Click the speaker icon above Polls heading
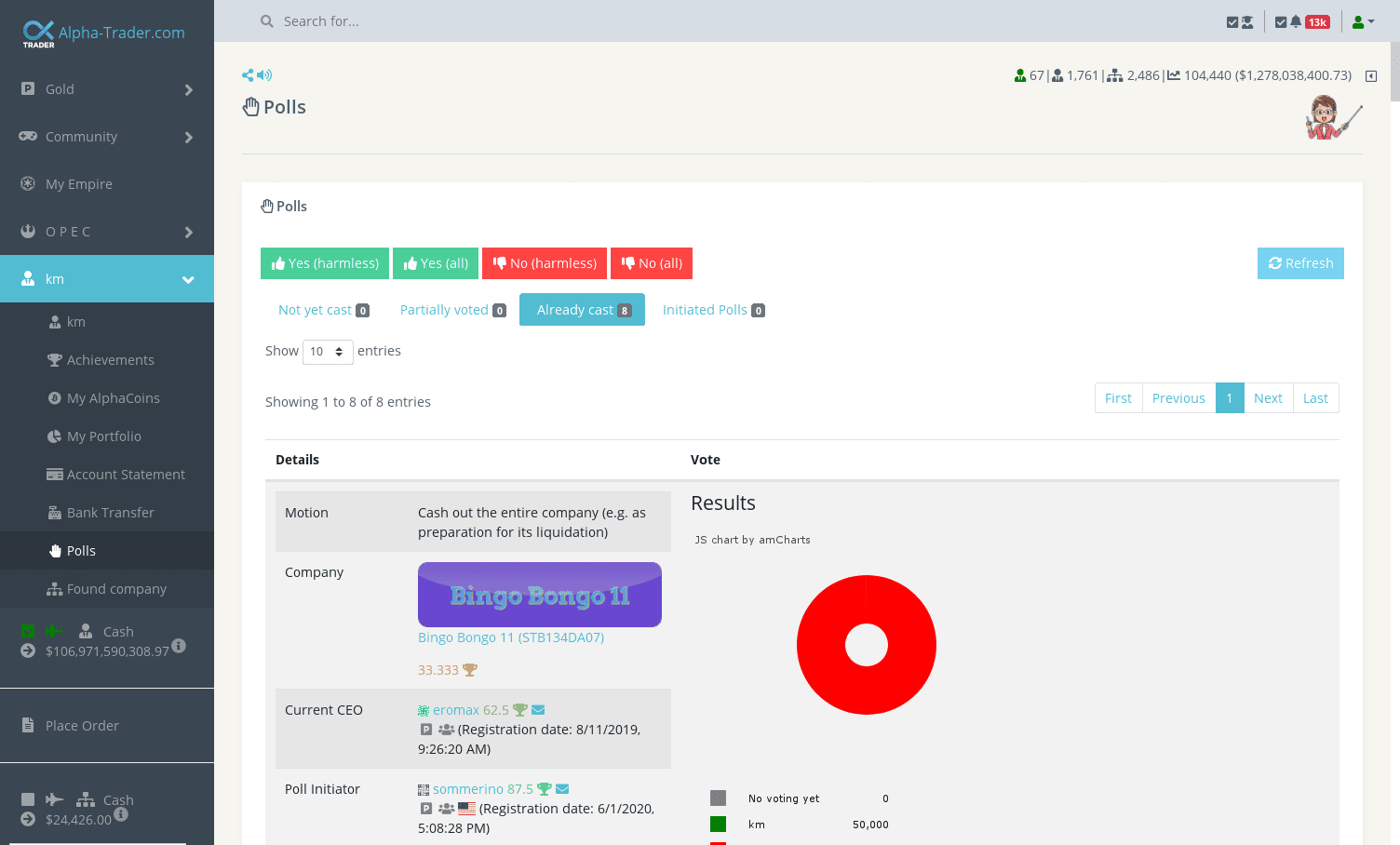 point(264,75)
